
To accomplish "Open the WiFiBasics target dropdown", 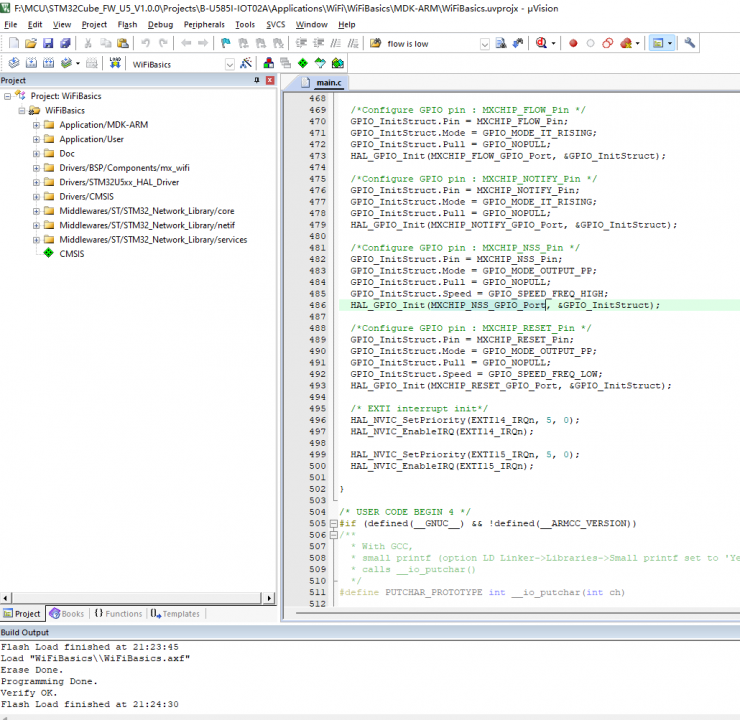I will (x=229, y=64).
